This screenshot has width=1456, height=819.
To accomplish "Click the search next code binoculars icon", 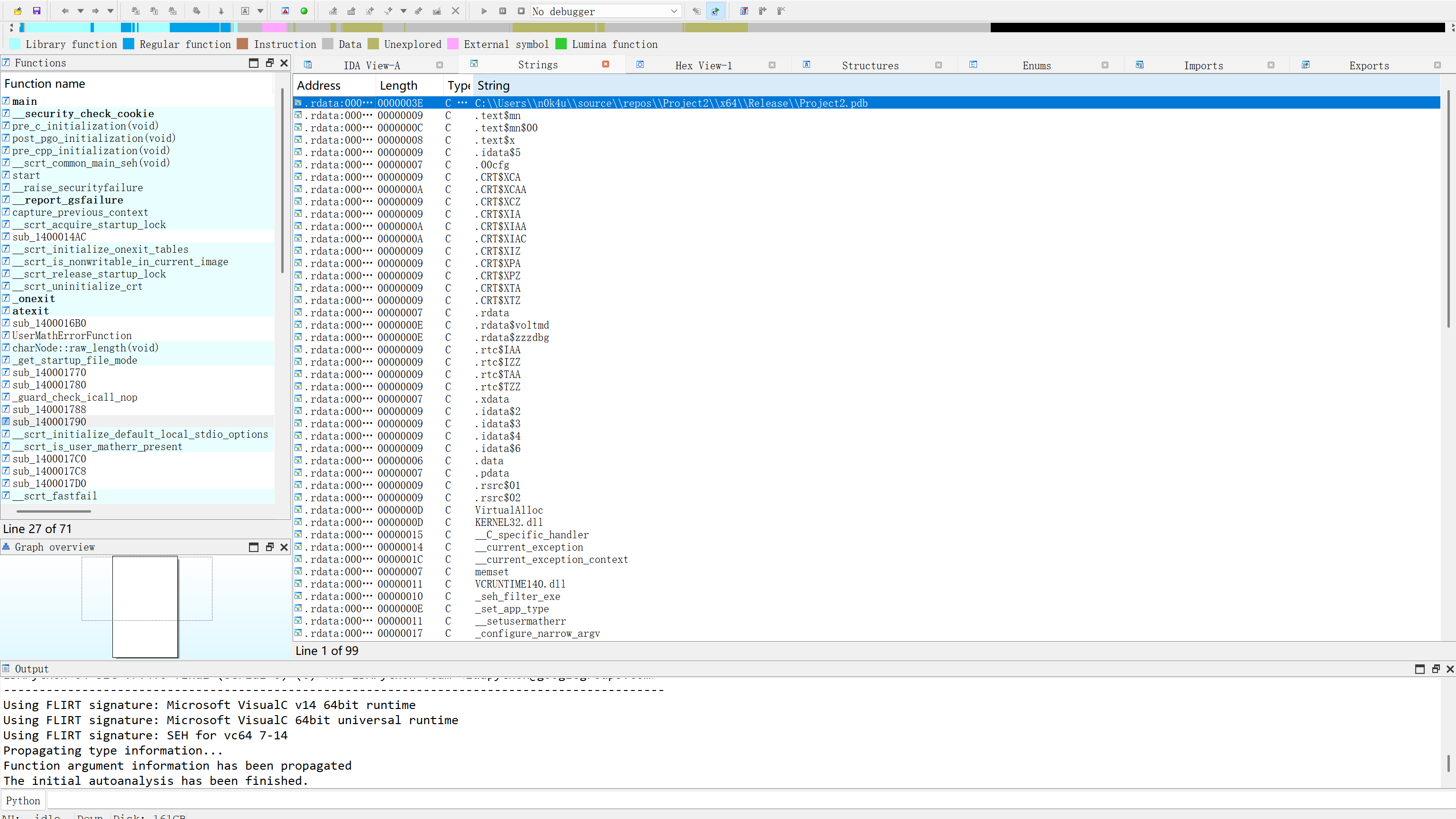I will coord(136,11).
